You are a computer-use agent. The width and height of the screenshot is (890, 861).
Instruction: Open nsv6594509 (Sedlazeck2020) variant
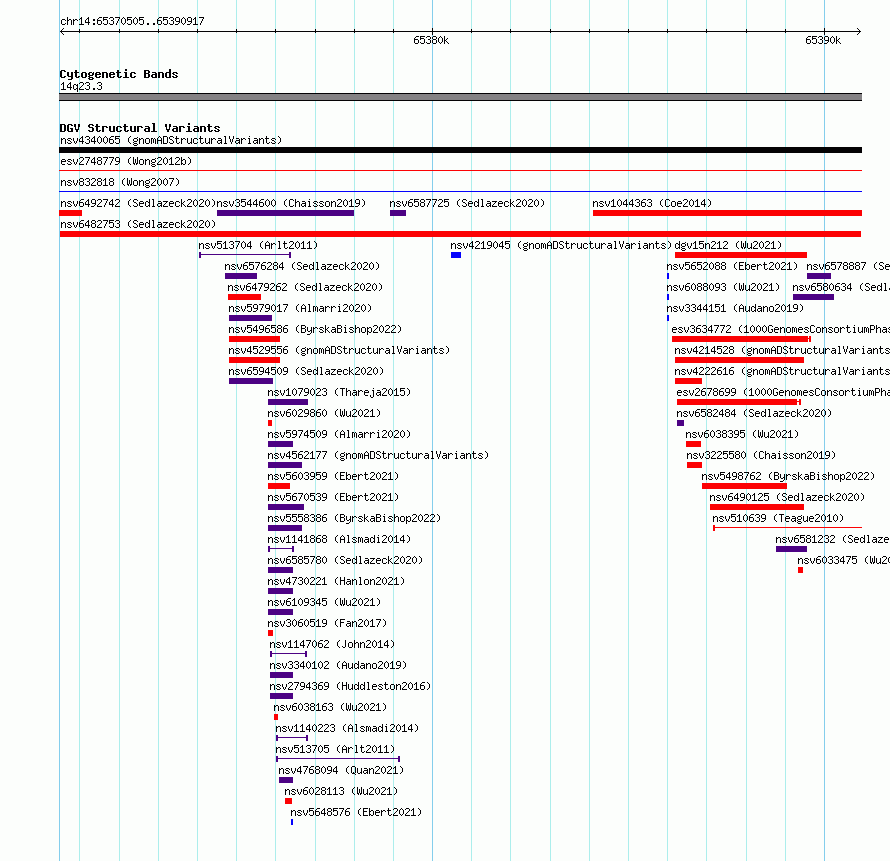[x=306, y=371]
